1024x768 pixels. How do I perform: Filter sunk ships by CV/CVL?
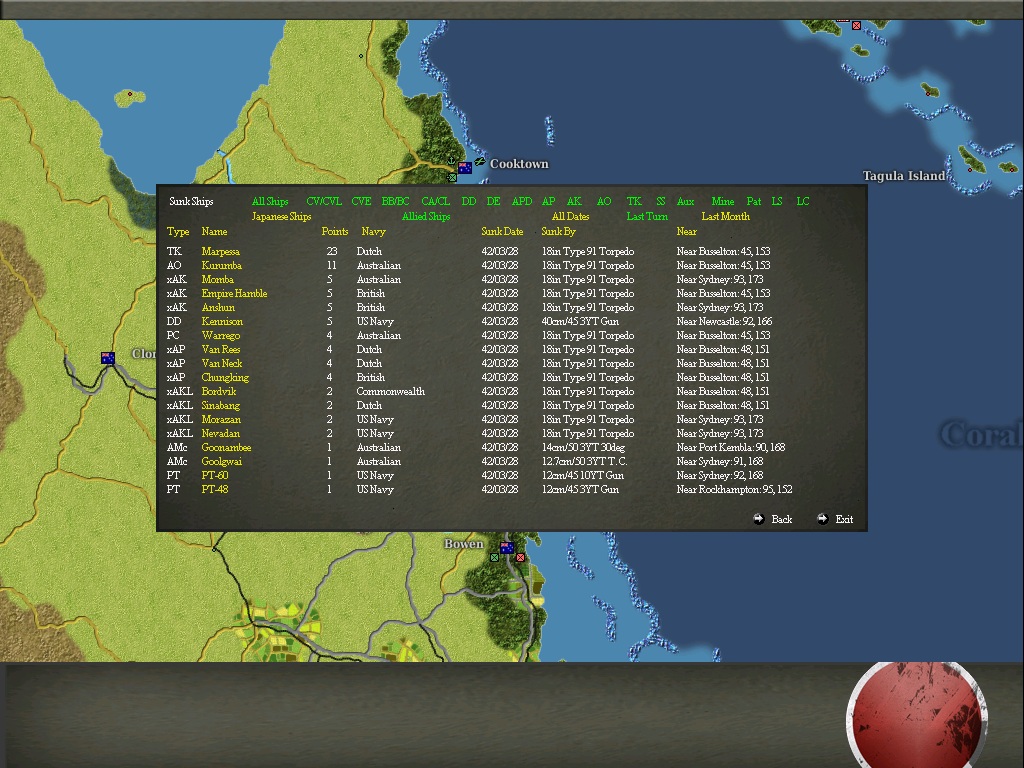point(324,201)
